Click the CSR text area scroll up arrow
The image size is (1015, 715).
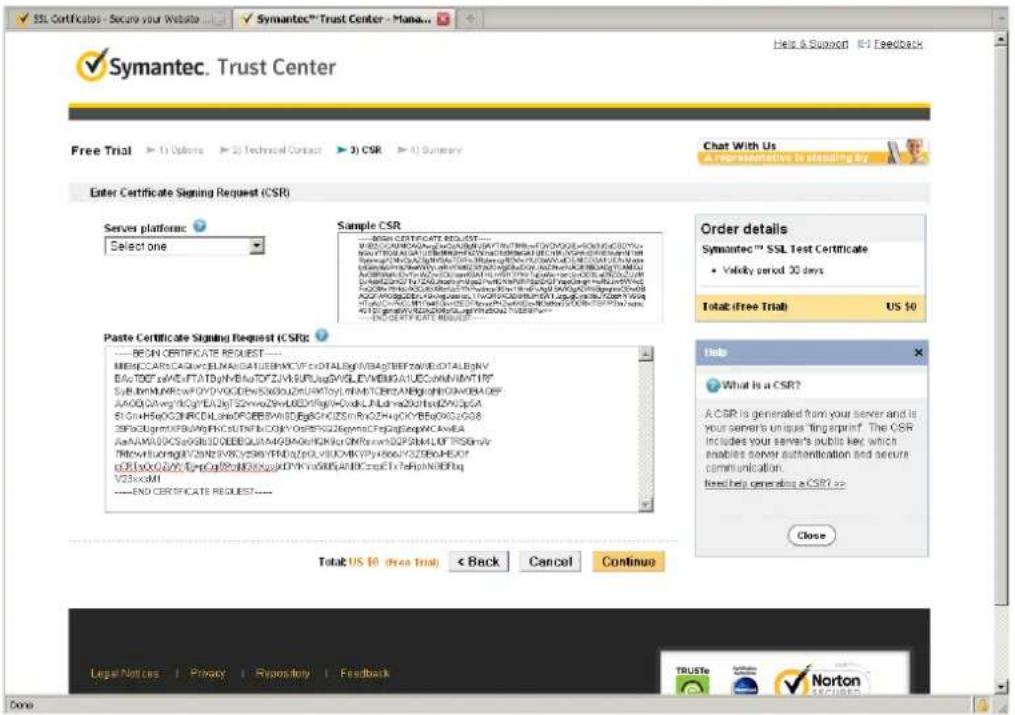pyautogui.click(x=645, y=354)
